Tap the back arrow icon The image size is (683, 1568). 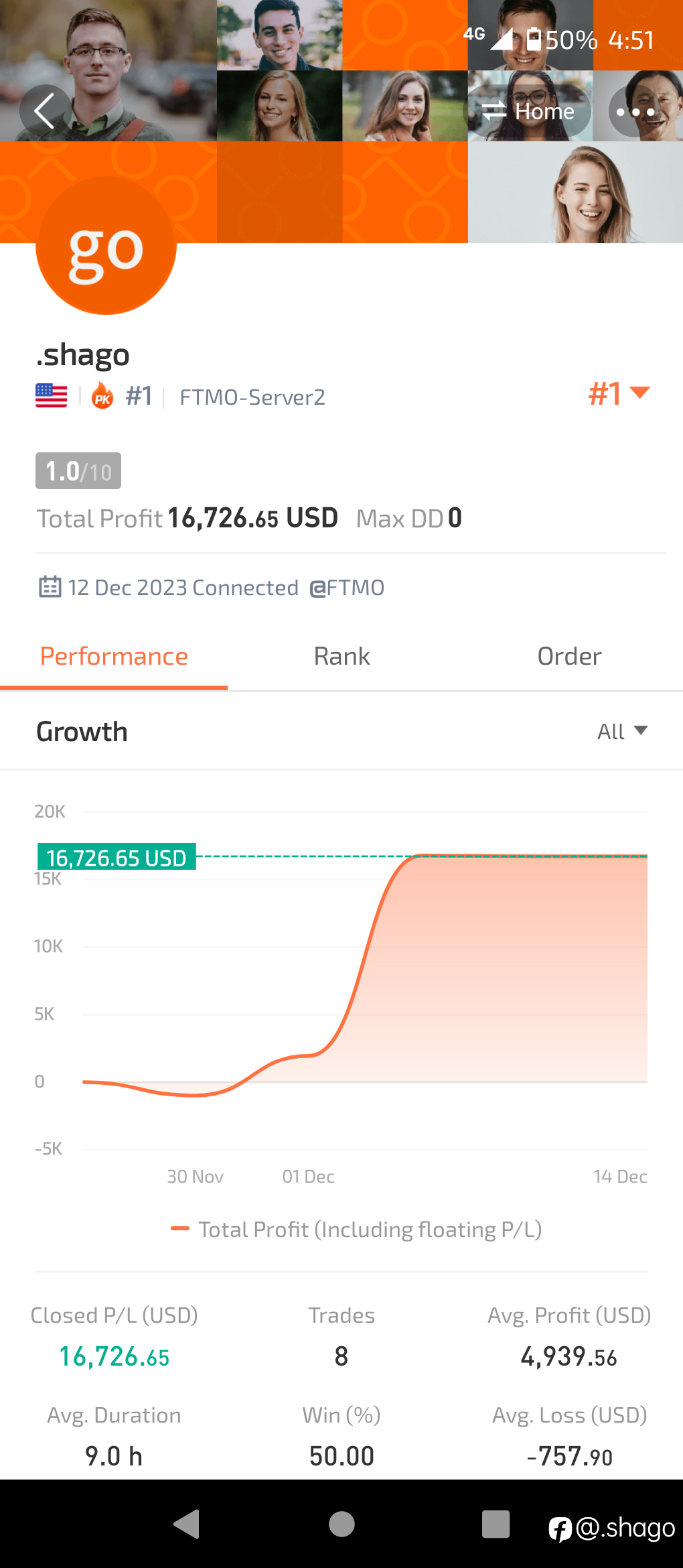point(45,111)
